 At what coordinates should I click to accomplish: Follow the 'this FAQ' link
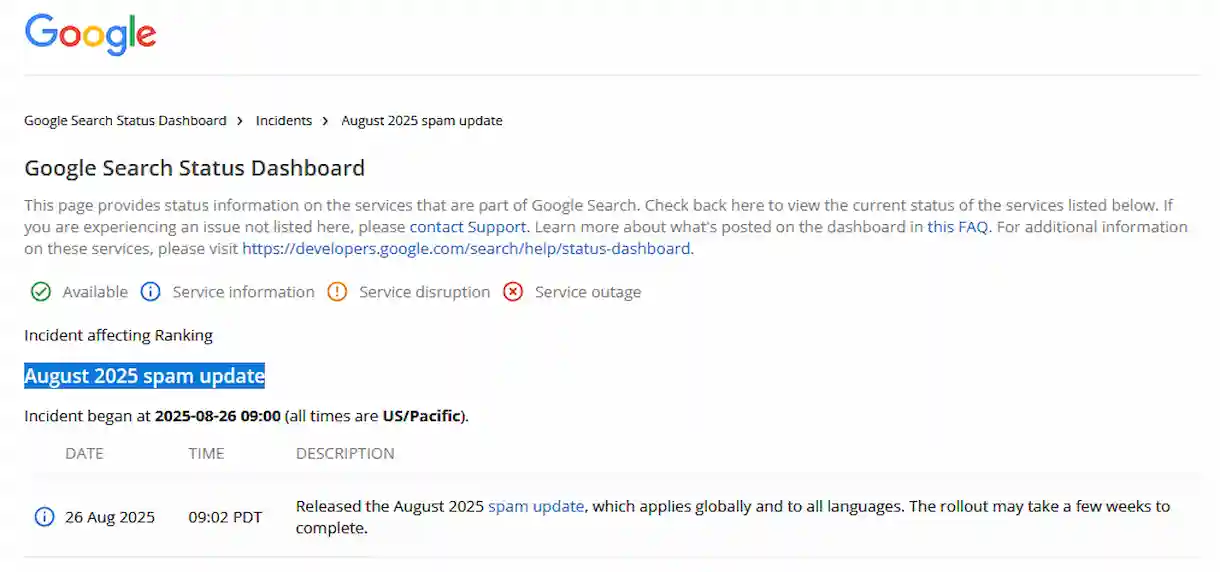[x=957, y=227]
